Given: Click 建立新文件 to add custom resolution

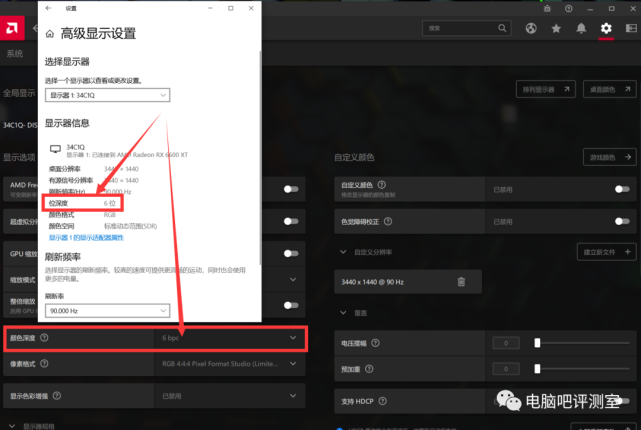Looking at the screenshot, I should pyautogui.click(x=607, y=252).
